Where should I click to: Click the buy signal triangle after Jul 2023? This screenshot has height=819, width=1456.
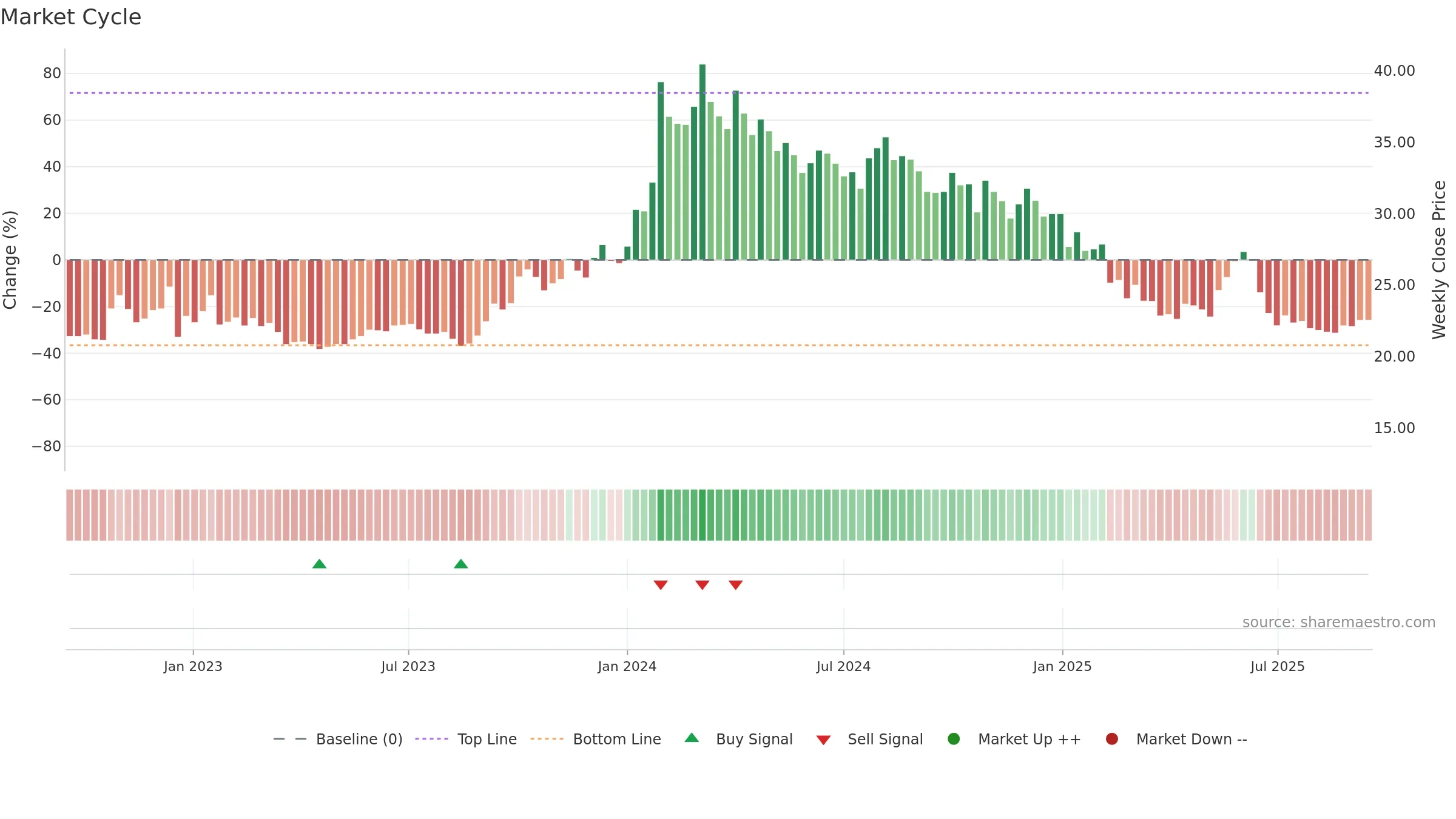[461, 564]
